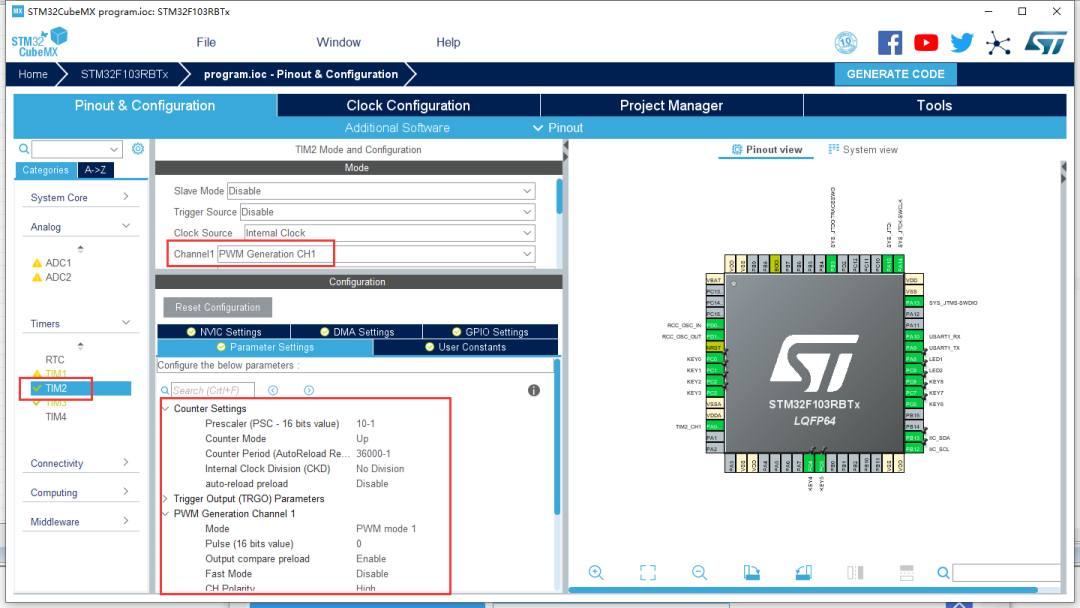The width and height of the screenshot is (1080, 608).
Task: Open NVIC Settings tab
Action: pos(224,332)
